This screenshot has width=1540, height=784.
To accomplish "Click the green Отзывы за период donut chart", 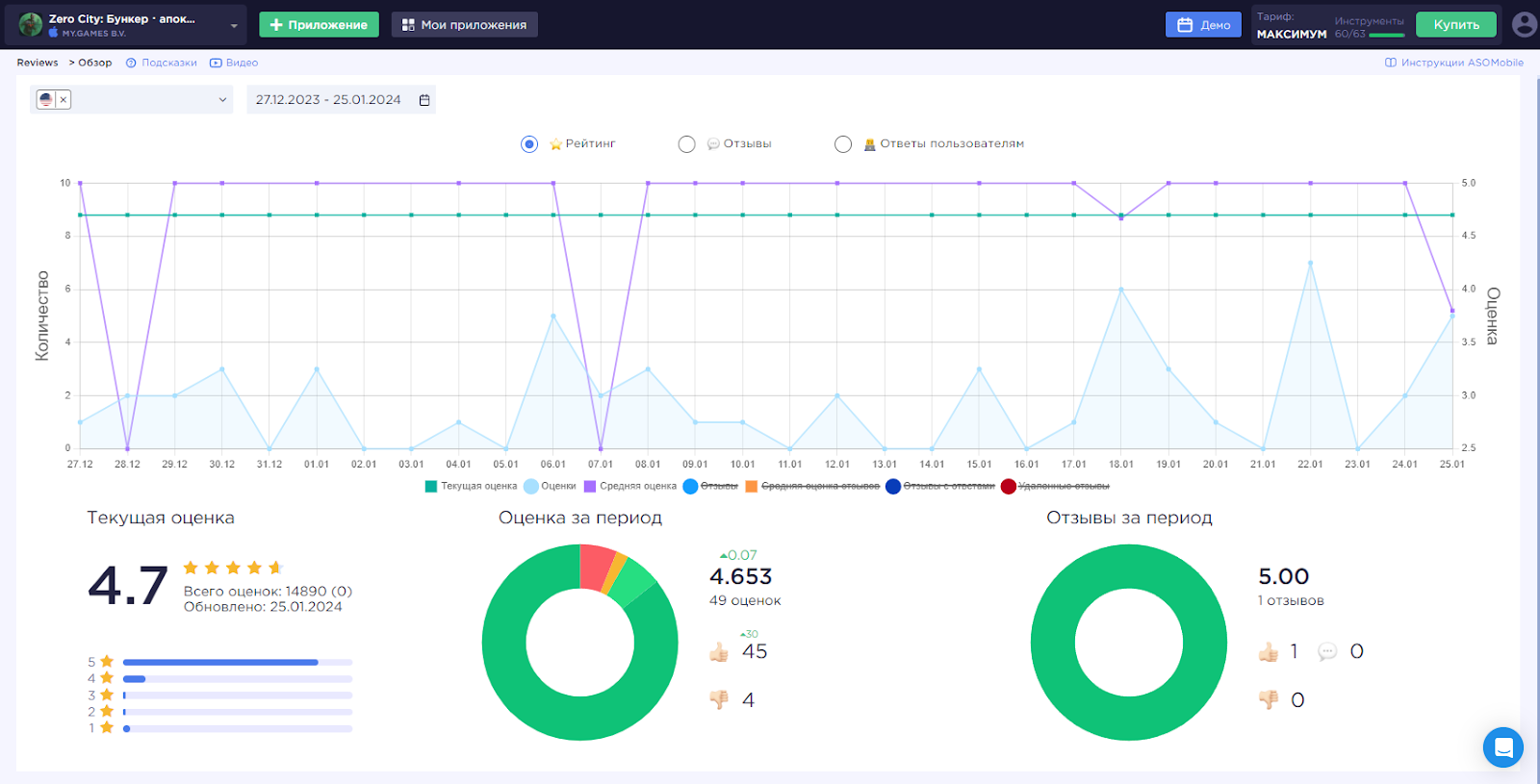I will 1129,643.
